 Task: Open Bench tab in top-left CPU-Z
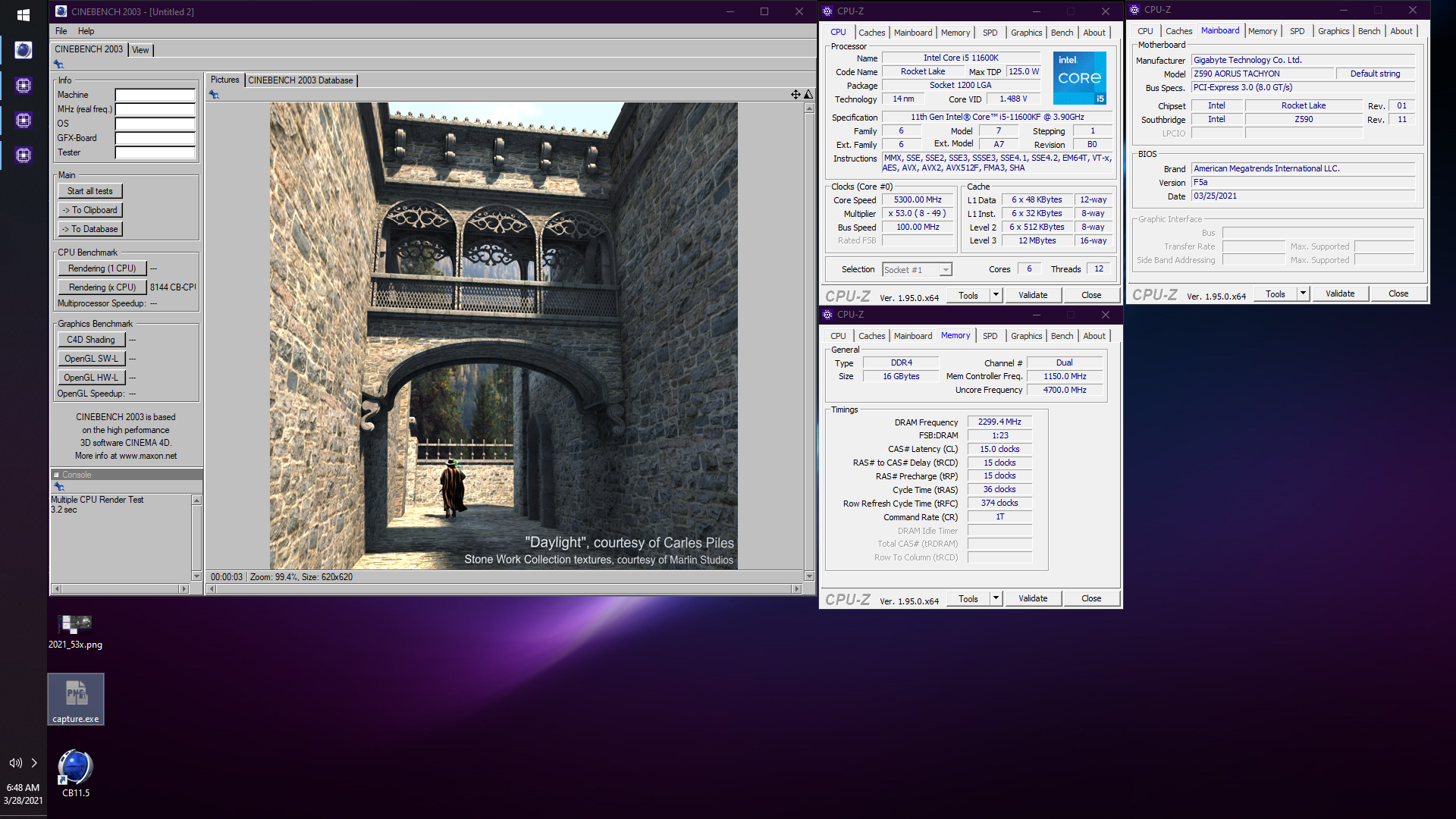(1062, 33)
